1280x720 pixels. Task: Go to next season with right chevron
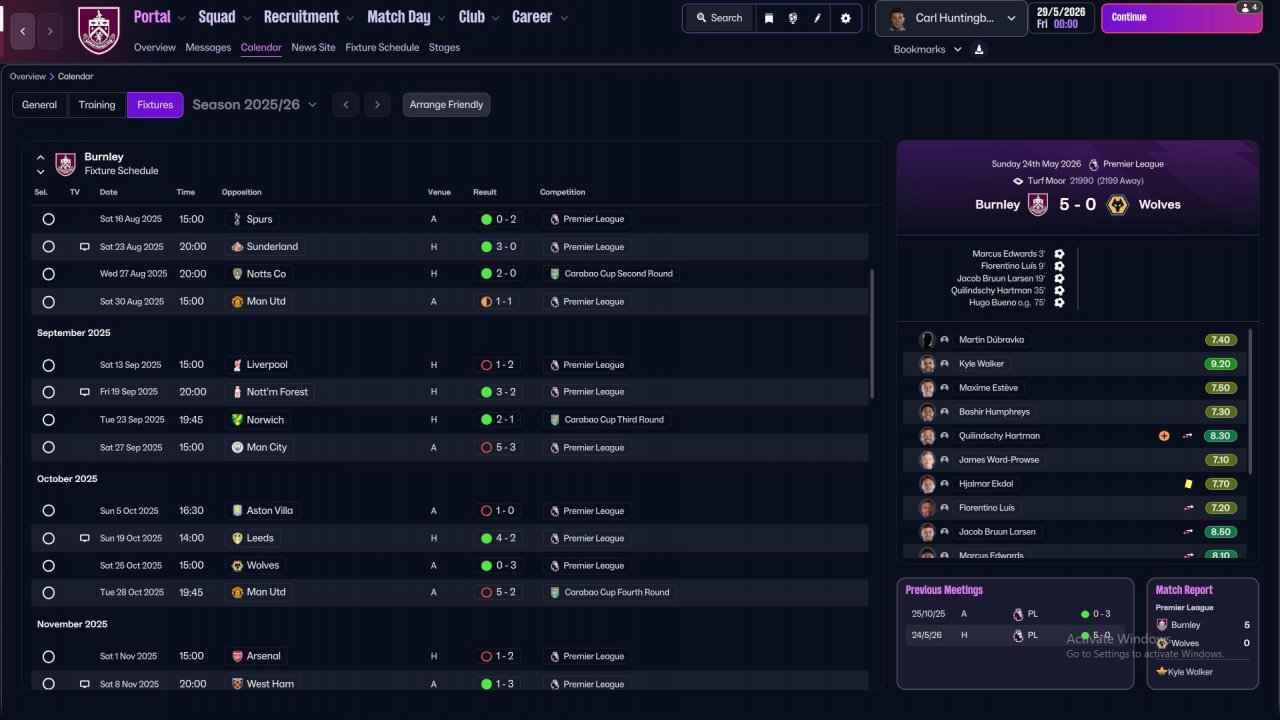click(377, 105)
